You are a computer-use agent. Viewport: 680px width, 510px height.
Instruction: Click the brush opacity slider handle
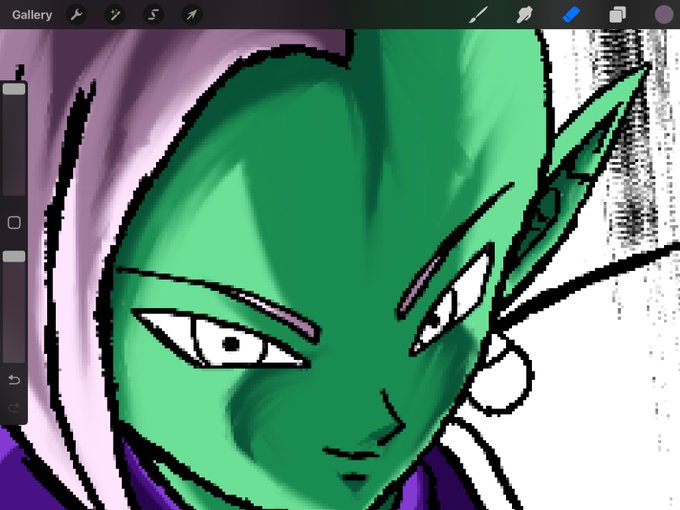tap(14, 257)
